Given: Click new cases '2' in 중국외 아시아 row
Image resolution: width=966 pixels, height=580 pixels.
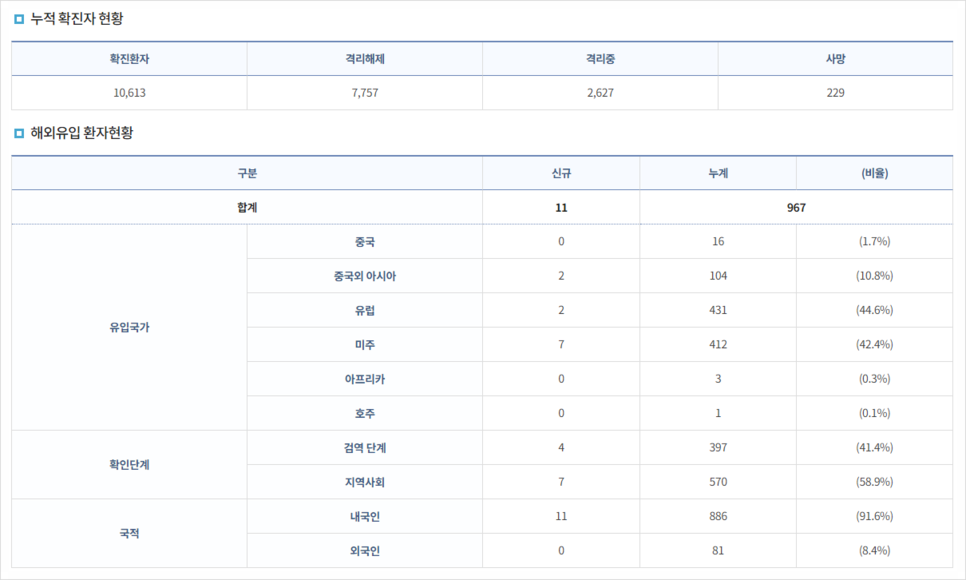Looking at the screenshot, I should pos(561,276).
